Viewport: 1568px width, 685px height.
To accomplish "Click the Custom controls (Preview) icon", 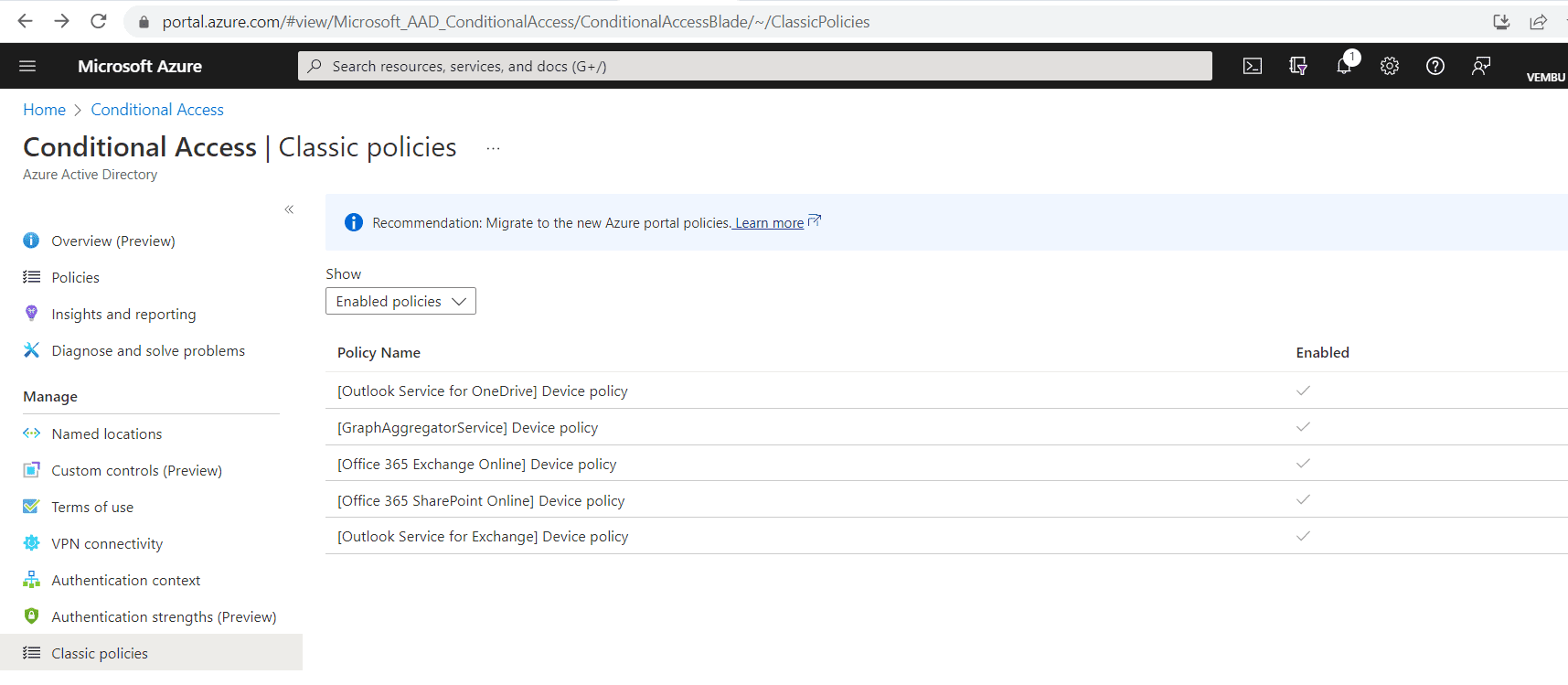I will (x=31, y=470).
